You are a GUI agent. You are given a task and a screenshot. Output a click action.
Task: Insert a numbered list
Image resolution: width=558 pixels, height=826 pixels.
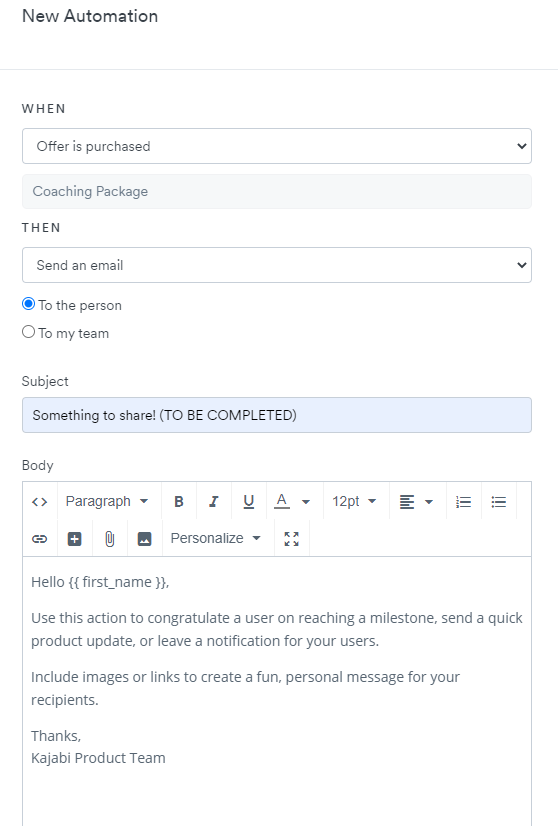(x=463, y=502)
